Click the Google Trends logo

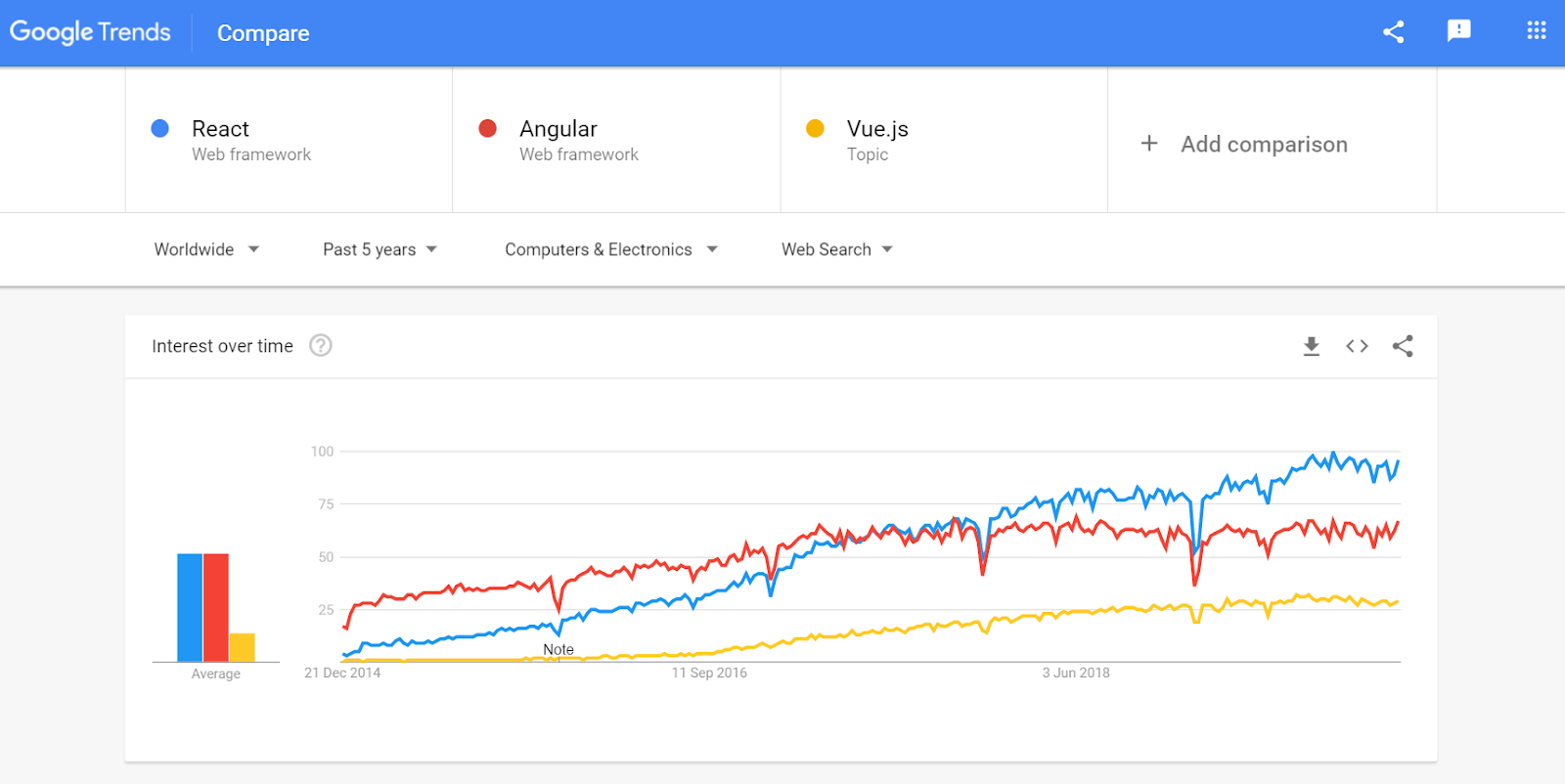90,32
